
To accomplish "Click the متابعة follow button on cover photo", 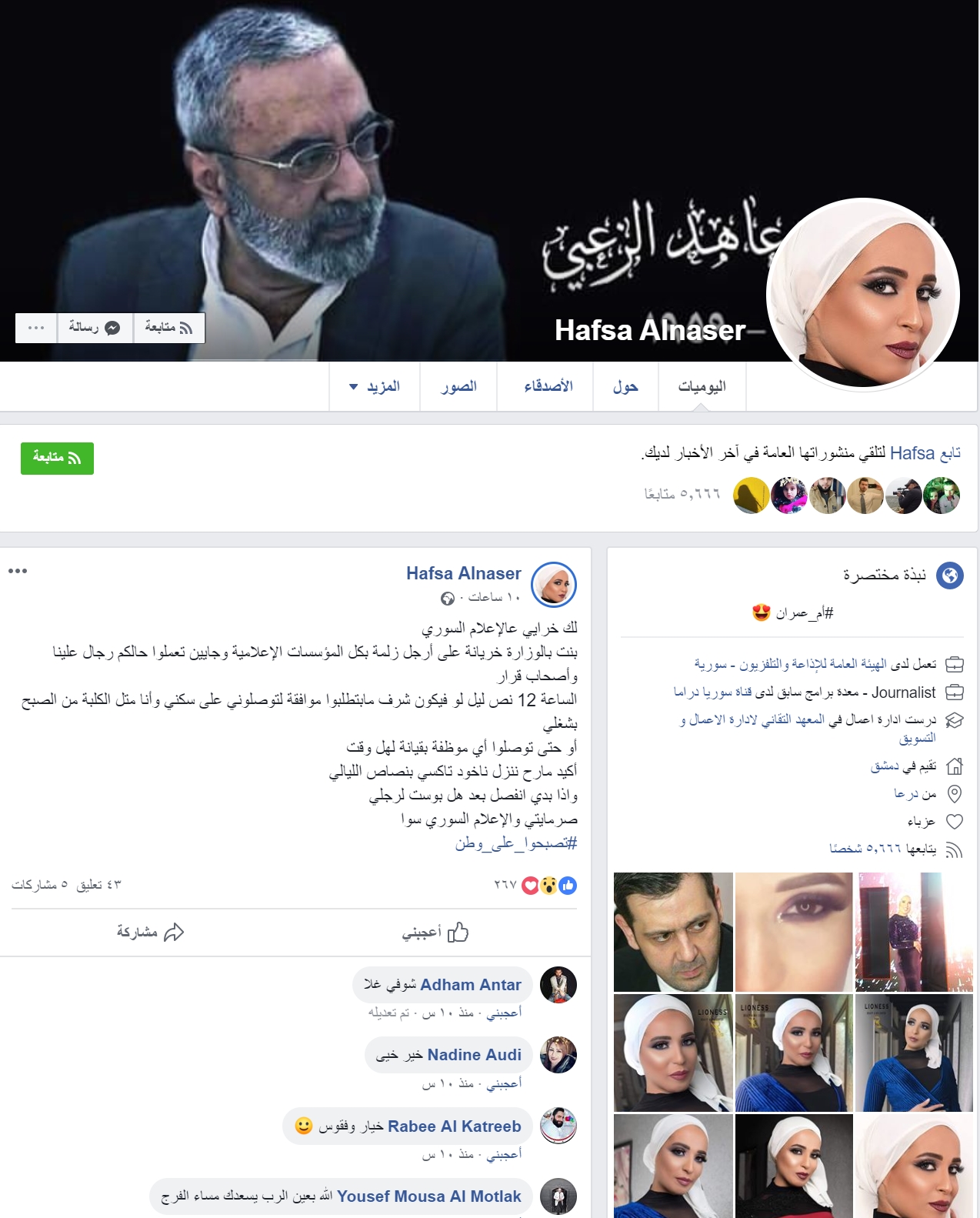I will click(x=168, y=328).
